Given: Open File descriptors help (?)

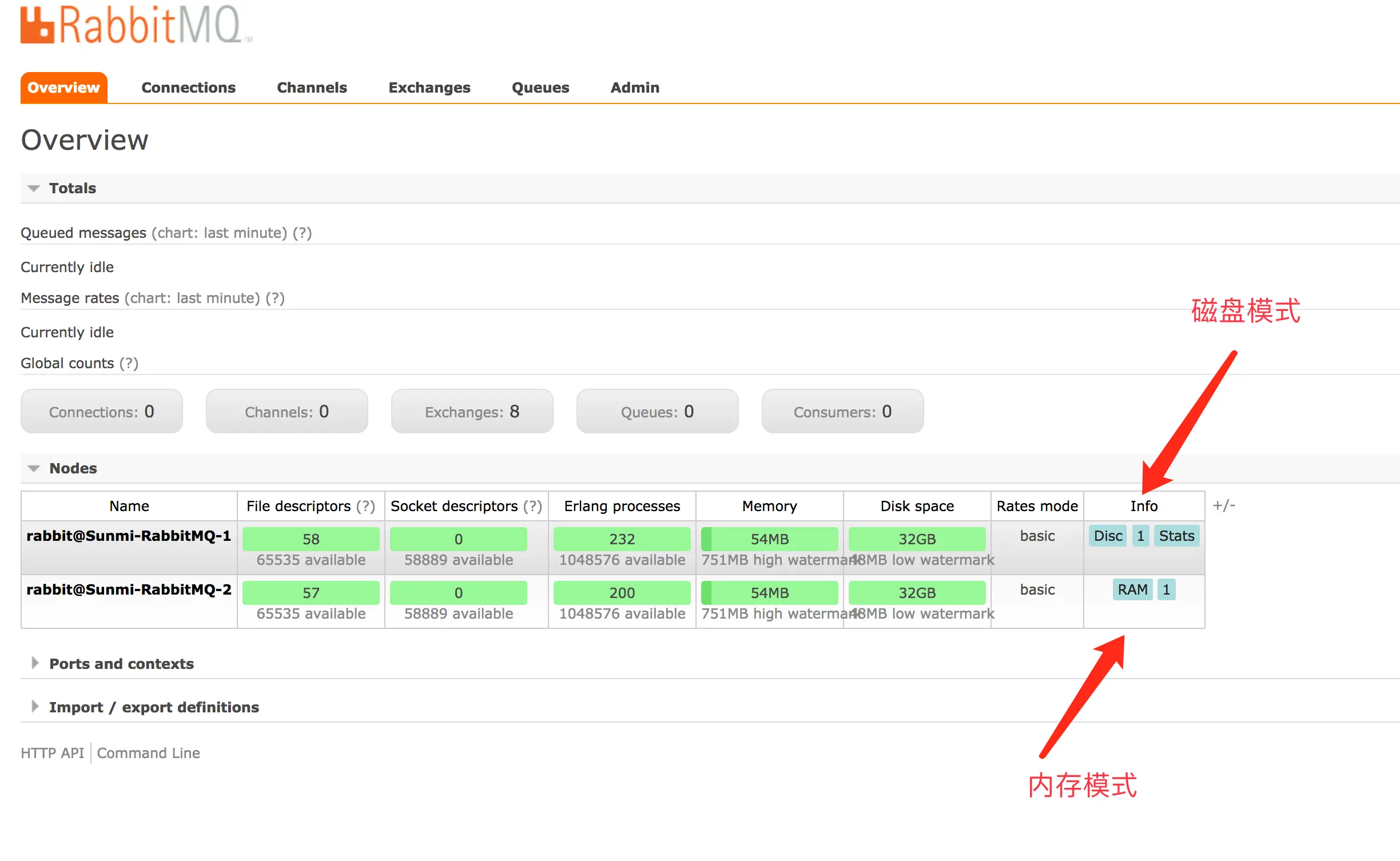Looking at the screenshot, I should point(365,506).
